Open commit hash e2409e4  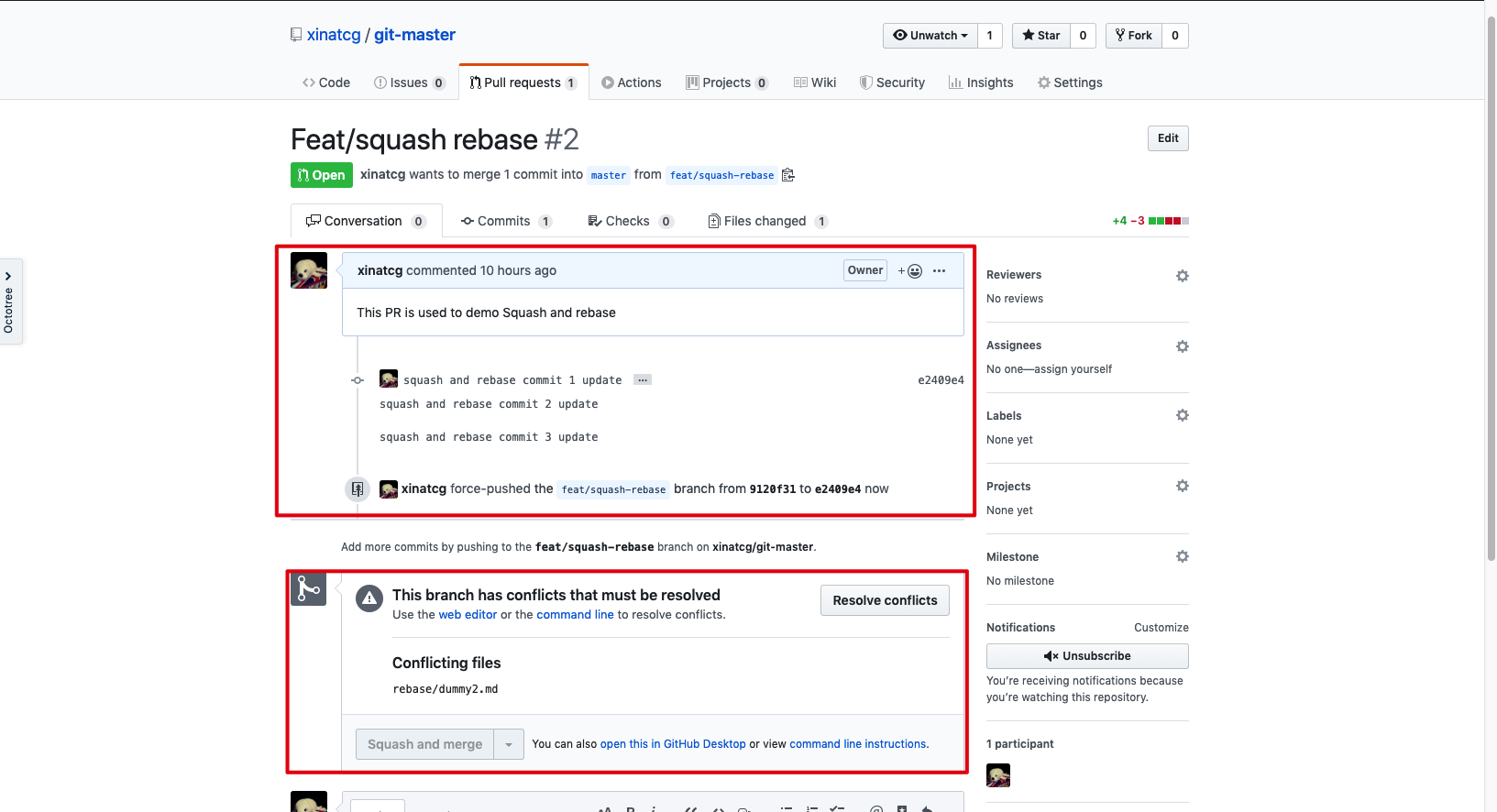pyautogui.click(x=941, y=380)
